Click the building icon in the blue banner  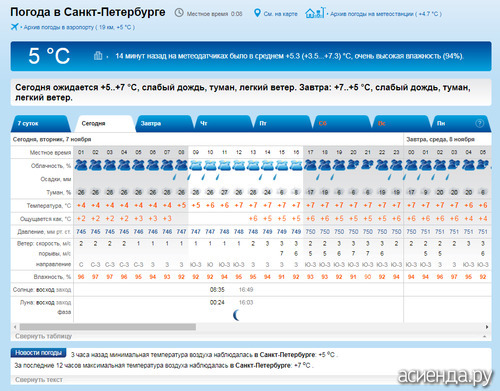tap(98, 55)
